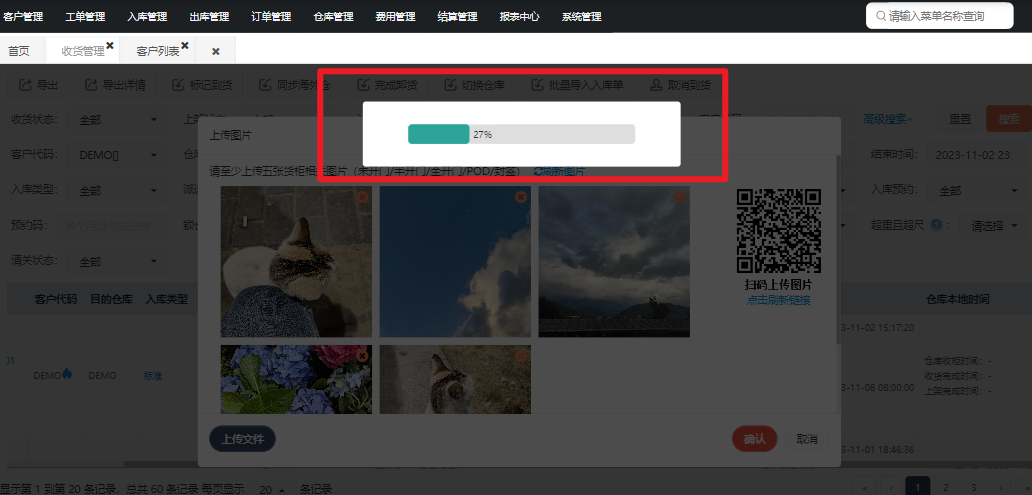Open the 仓库管理 menu
The height and width of the screenshot is (495, 1032).
pyautogui.click(x=334, y=16)
